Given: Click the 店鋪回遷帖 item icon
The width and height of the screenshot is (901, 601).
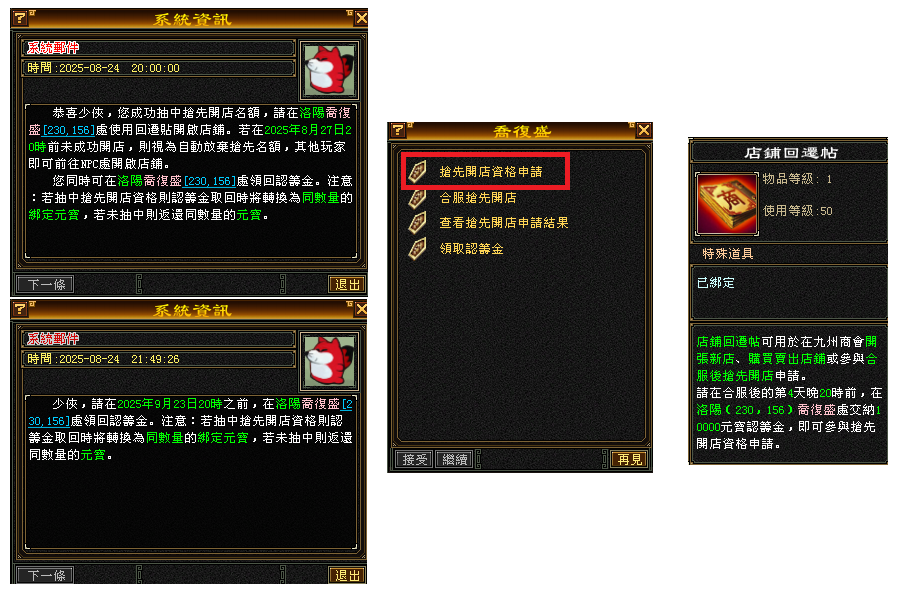Looking at the screenshot, I should [727, 204].
